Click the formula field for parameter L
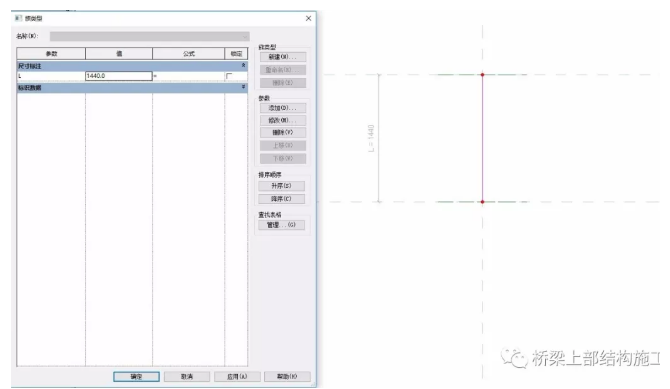Viewport: 670px width, 389px height. [188, 76]
